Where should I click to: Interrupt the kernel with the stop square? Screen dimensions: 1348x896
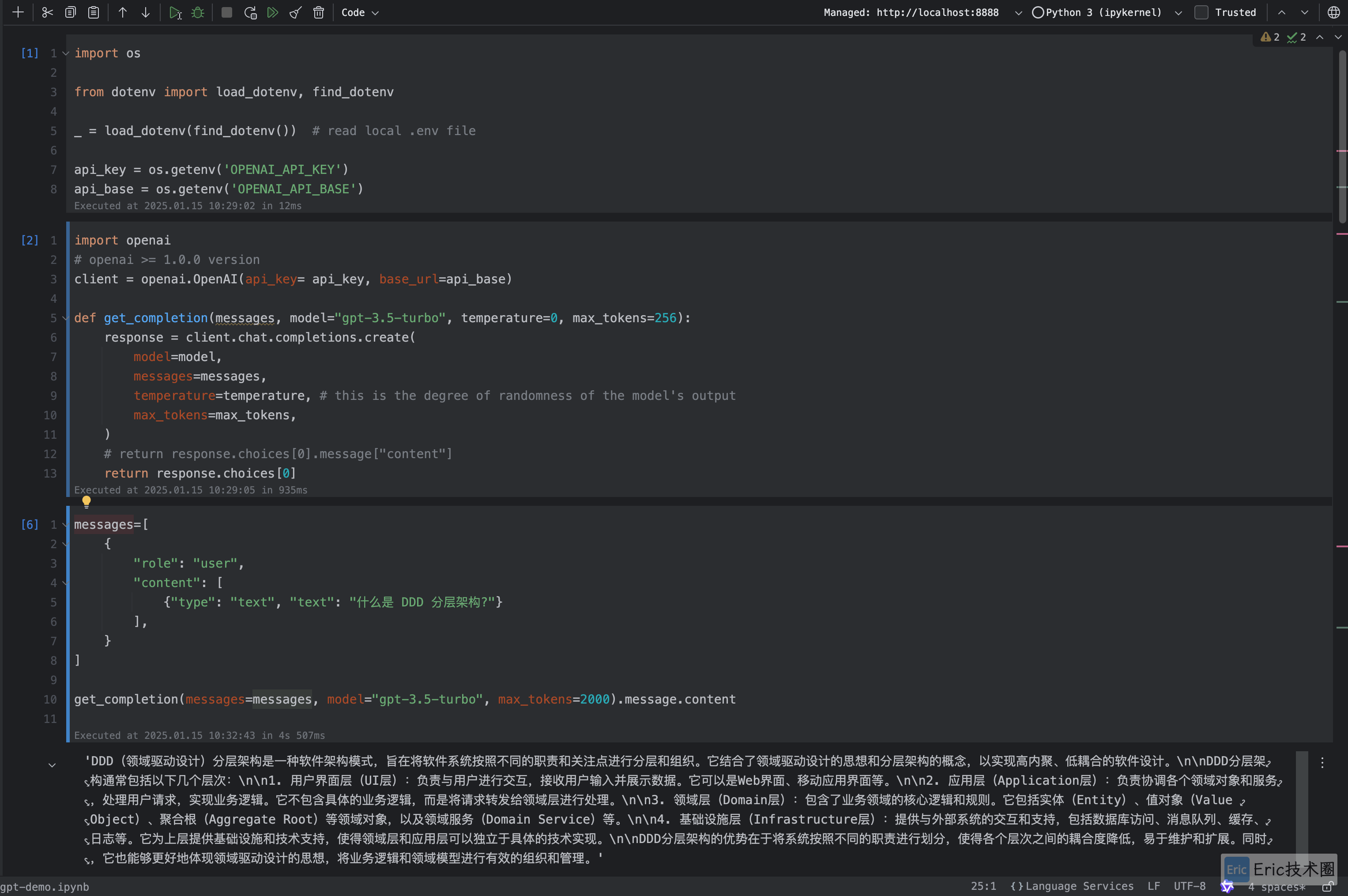pos(227,12)
